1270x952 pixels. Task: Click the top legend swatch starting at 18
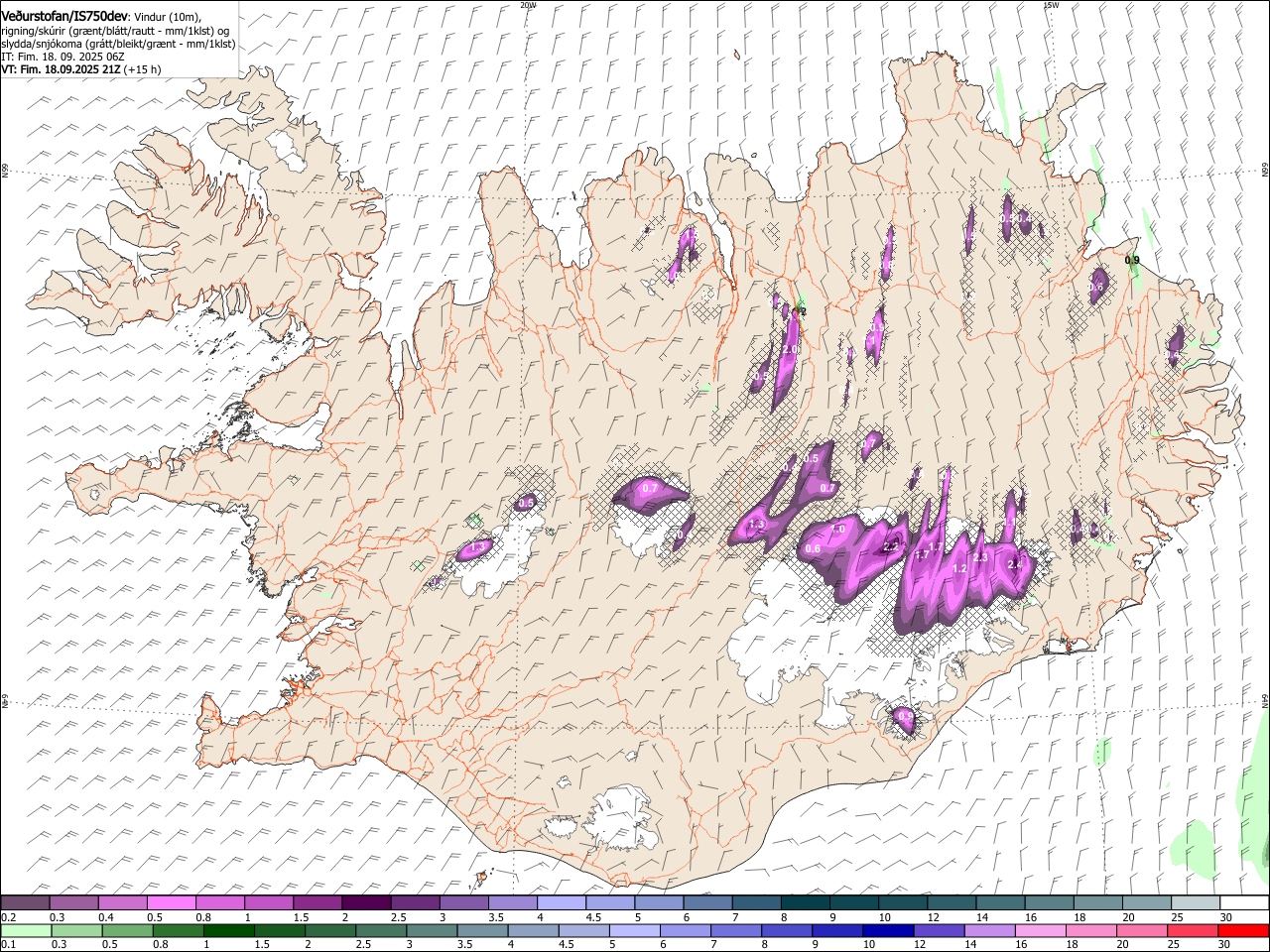tap(1098, 903)
